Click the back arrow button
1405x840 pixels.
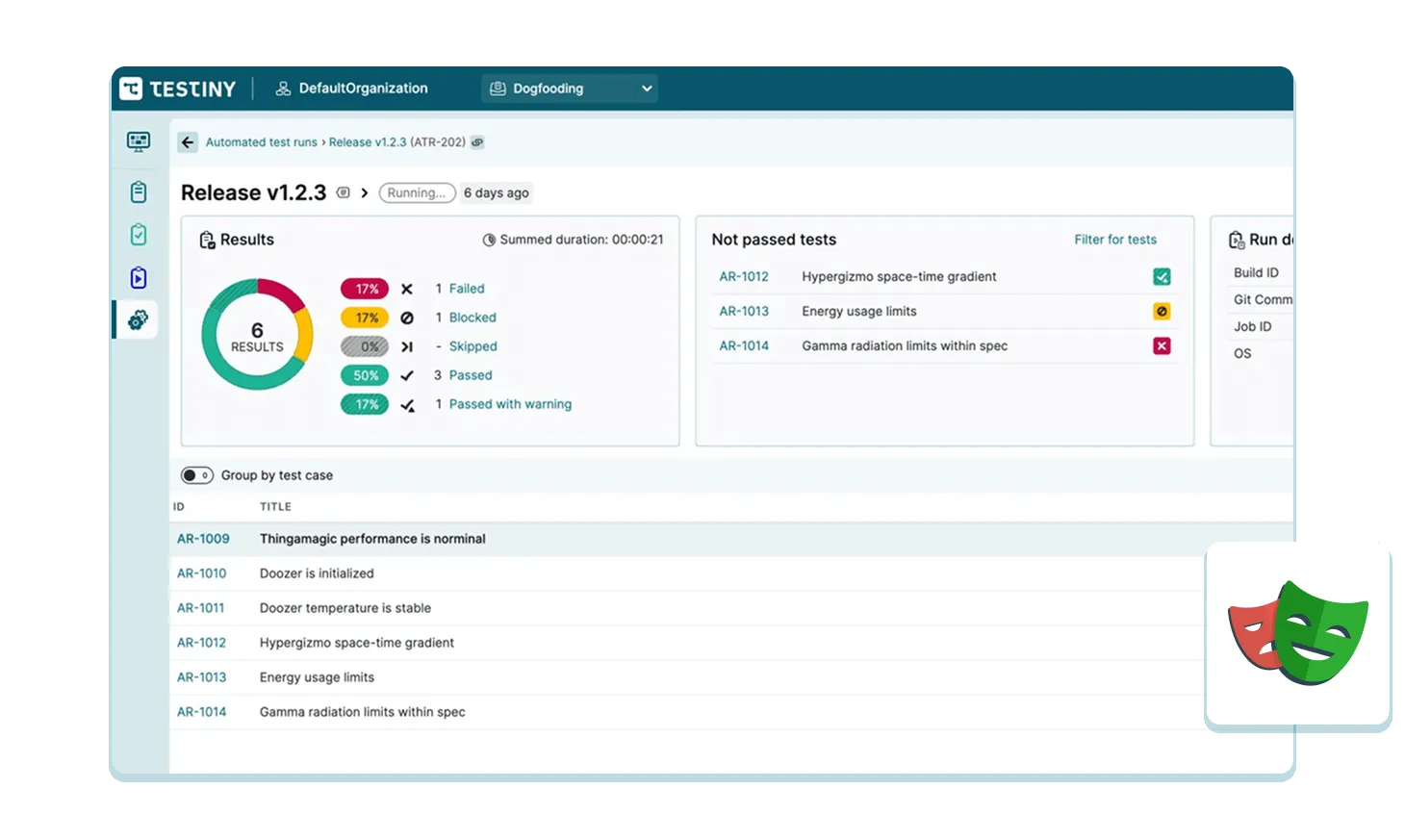click(188, 142)
